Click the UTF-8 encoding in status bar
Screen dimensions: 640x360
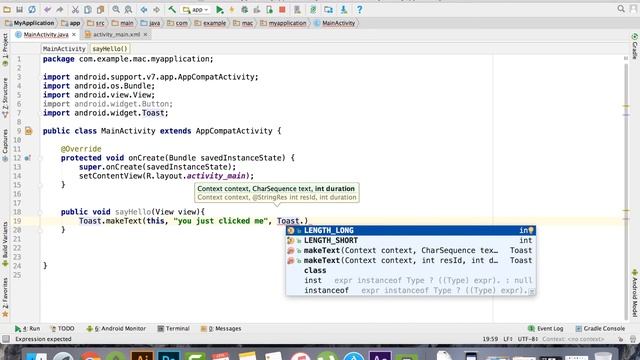[x=528, y=339]
